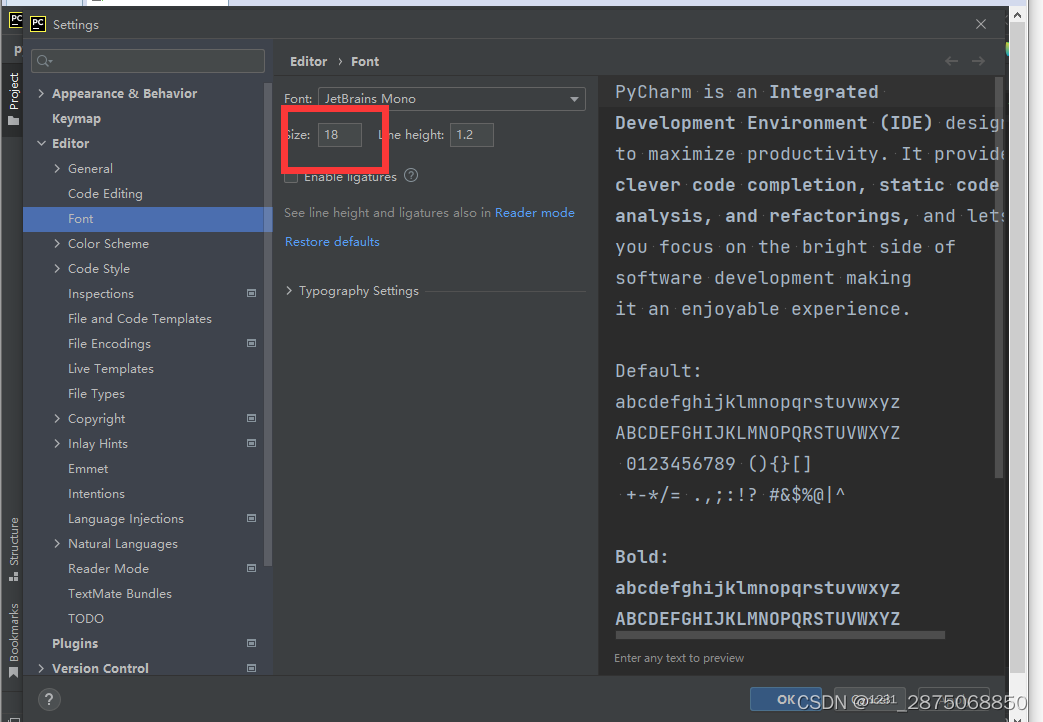The height and width of the screenshot is (722, 1043).
Task: Focus the settings search field
Action: tap(148, 61)
